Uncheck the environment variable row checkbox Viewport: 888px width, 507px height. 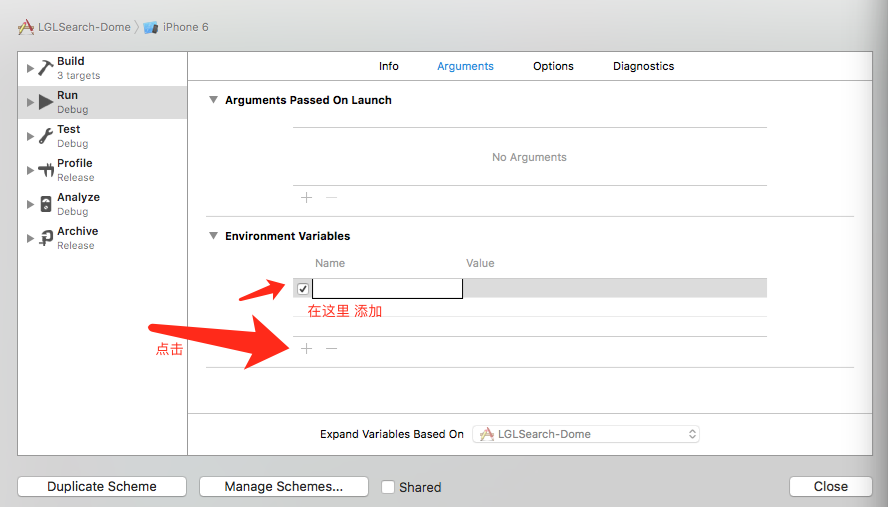point(303,289)
